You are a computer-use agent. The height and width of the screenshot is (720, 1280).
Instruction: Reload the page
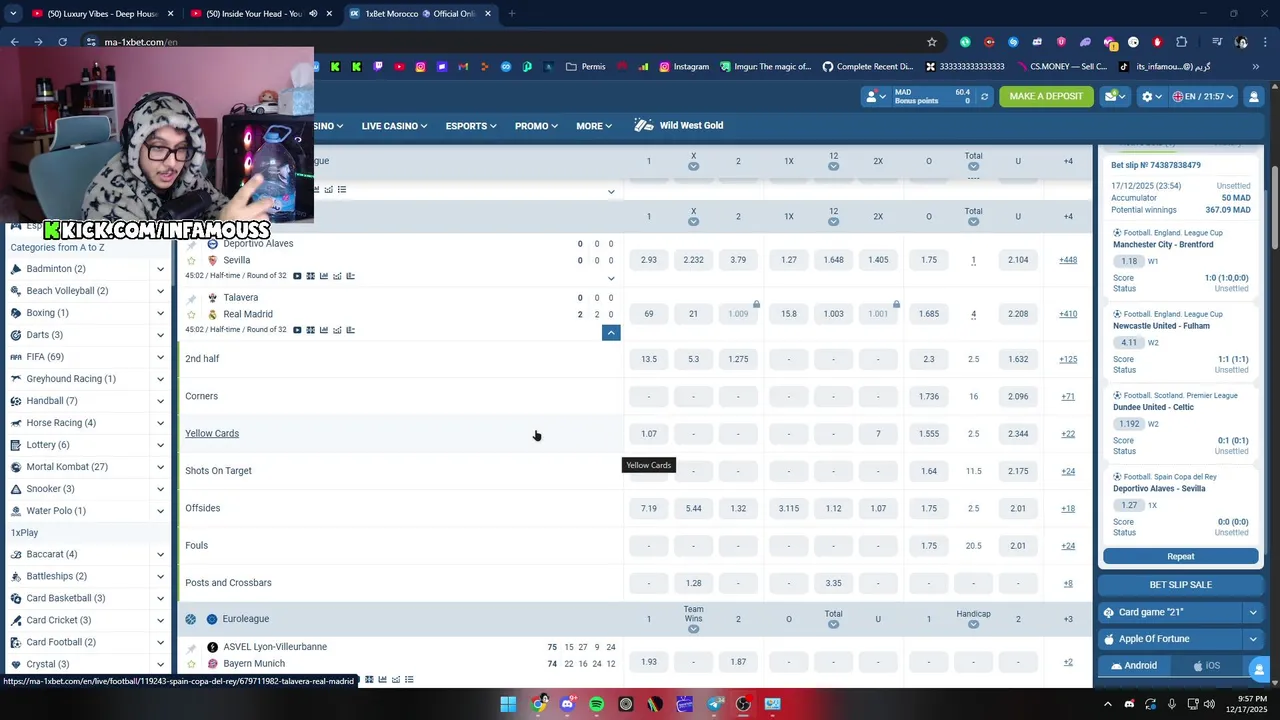point(62,42)
